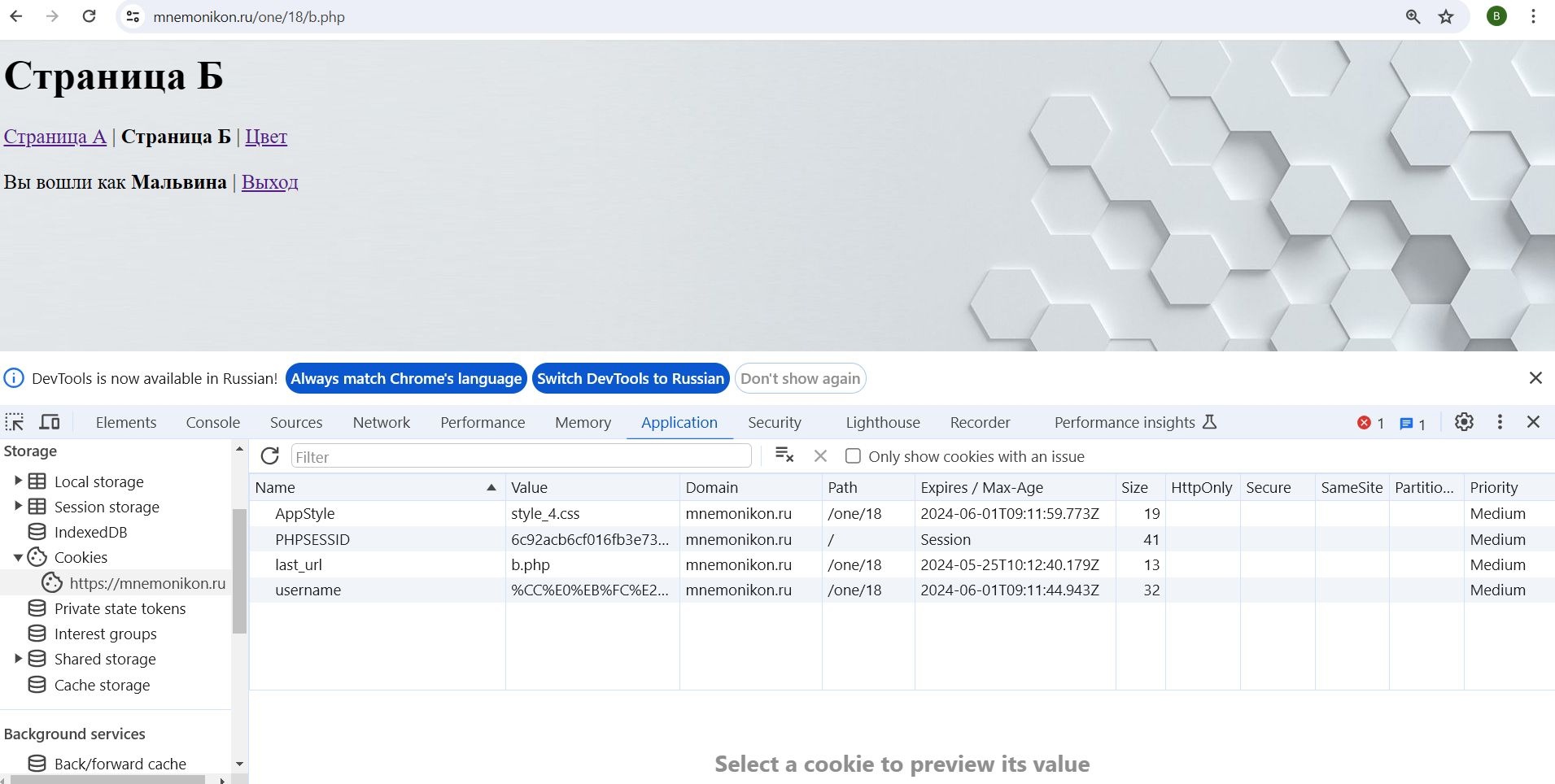This screenshot has width=1555, height=784.
Task: Open the Console tab
Action: pos(212,423)
